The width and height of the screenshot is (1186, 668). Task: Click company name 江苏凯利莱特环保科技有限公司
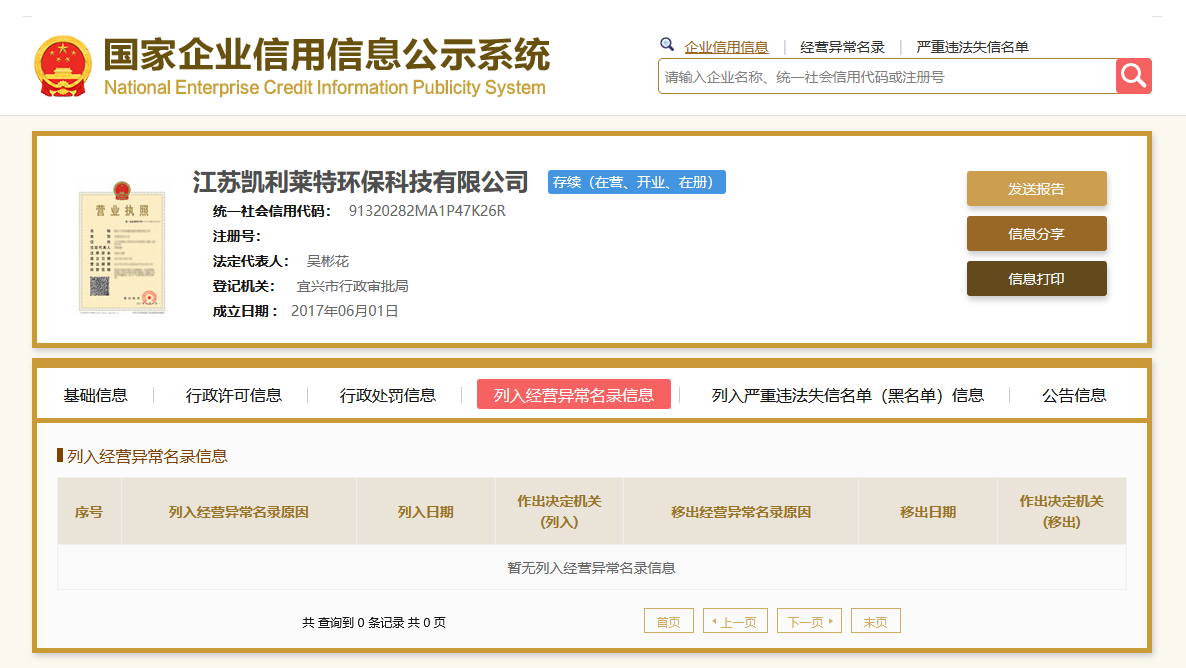coord(360,182)
